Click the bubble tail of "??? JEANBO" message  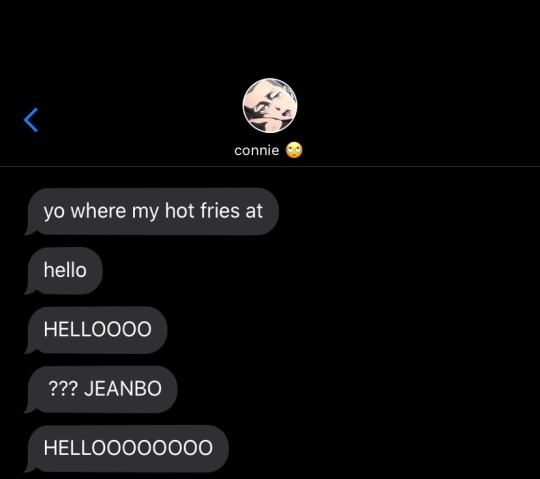point(29,409)
